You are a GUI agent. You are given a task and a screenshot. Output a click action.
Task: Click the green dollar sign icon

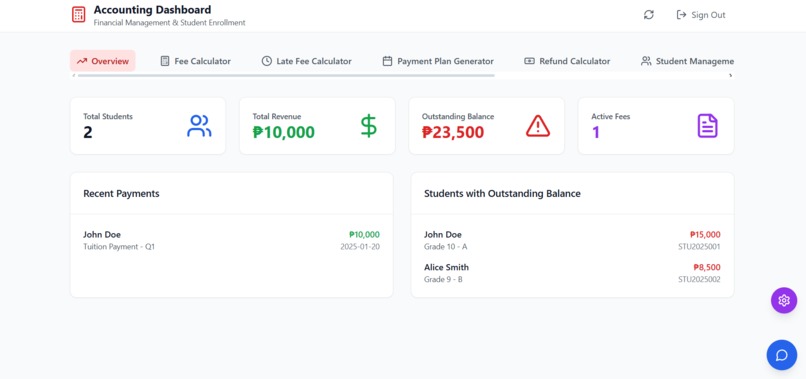pos(369,126)
